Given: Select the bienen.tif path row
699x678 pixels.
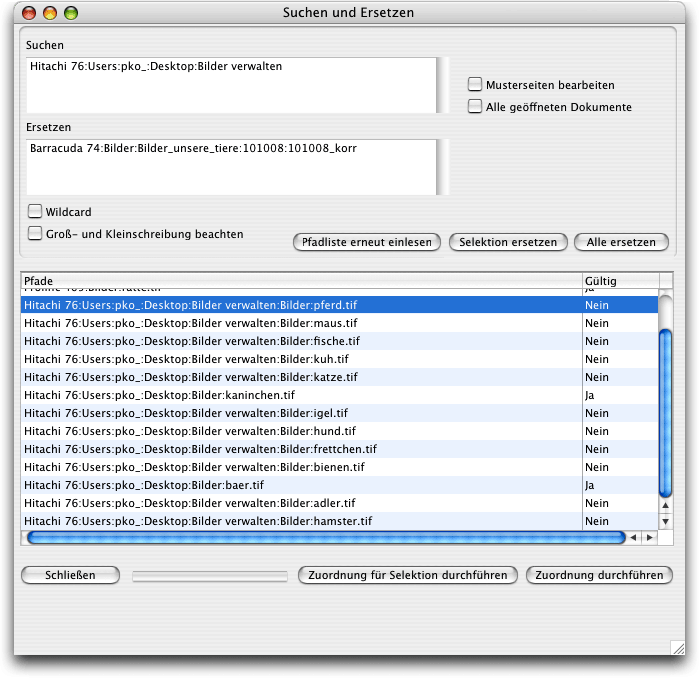Looking at the screenshot, I should (339, 467).
